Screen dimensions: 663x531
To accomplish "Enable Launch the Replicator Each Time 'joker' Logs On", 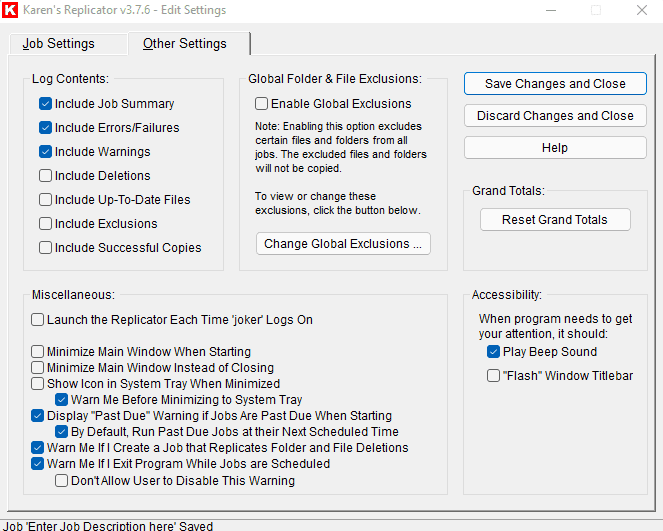I will coord(37,320).
